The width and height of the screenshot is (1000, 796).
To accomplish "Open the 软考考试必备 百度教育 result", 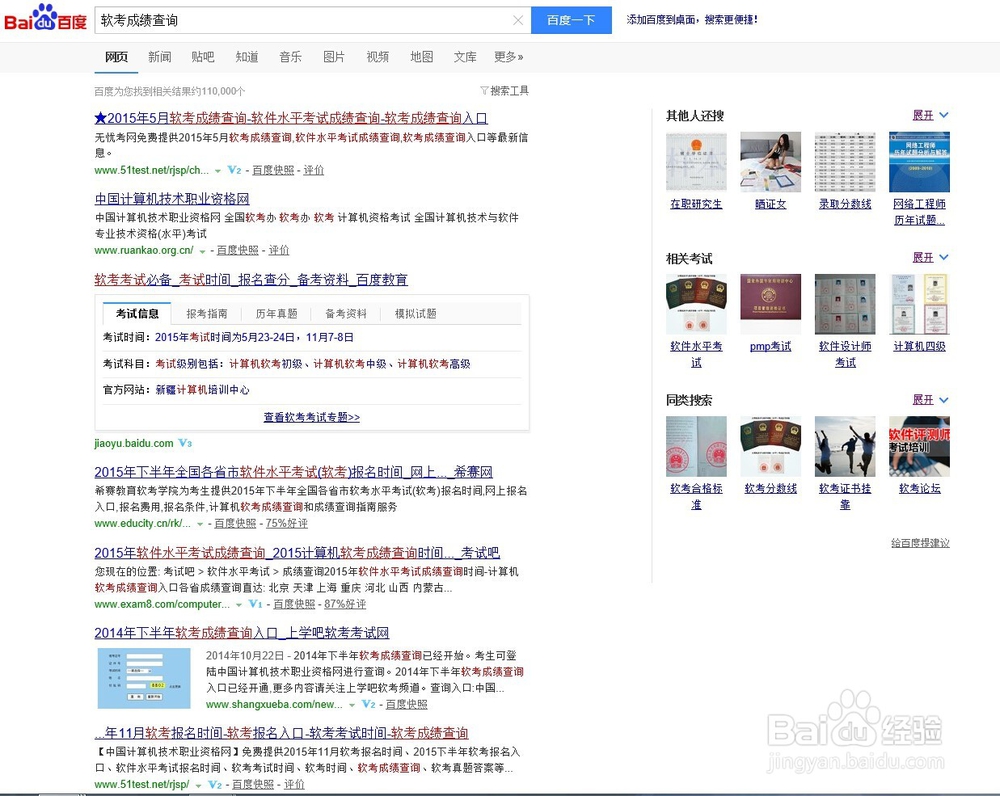I will pos(251,279).
